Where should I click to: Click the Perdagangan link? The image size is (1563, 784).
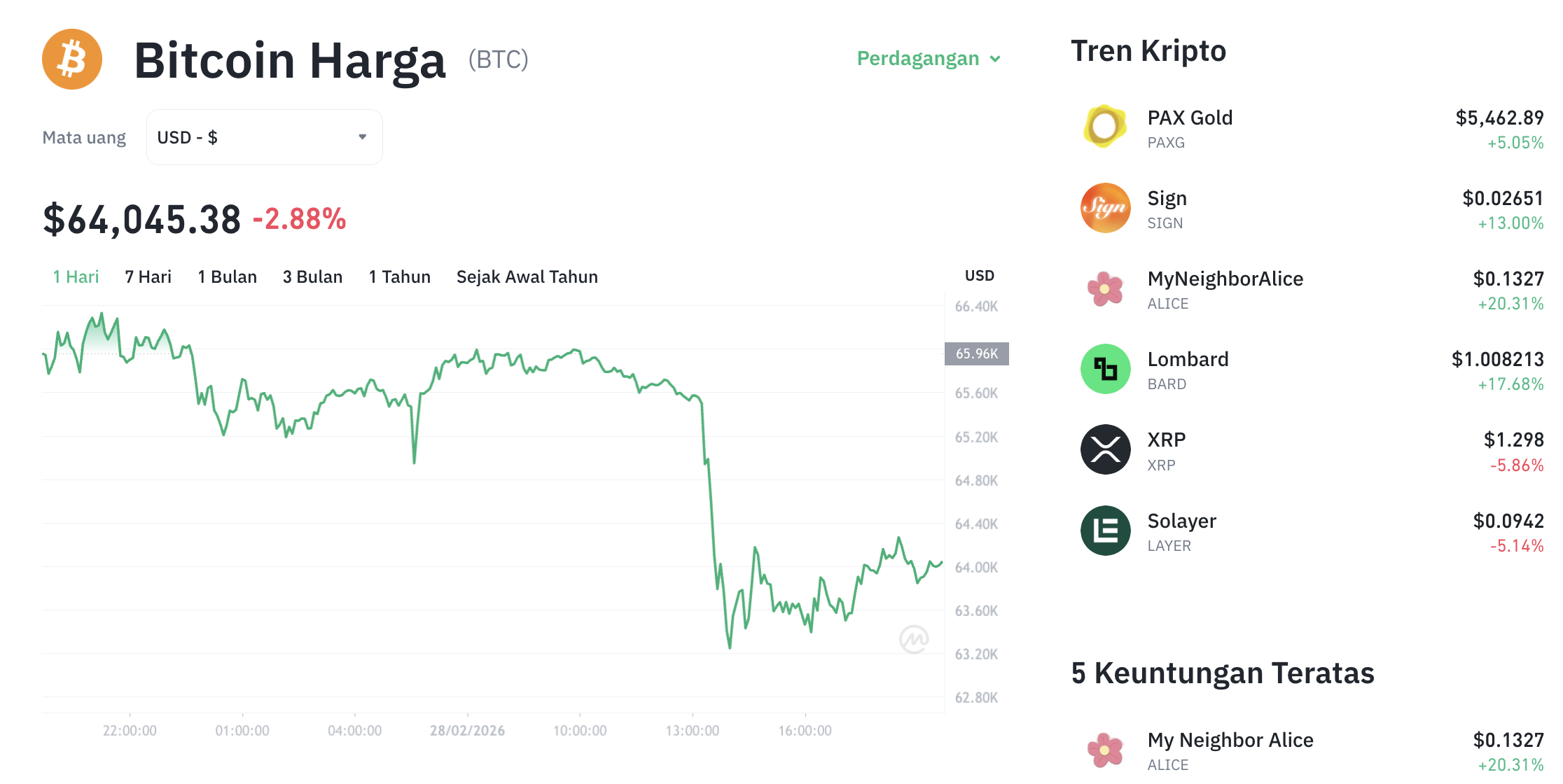pos(919,59)
